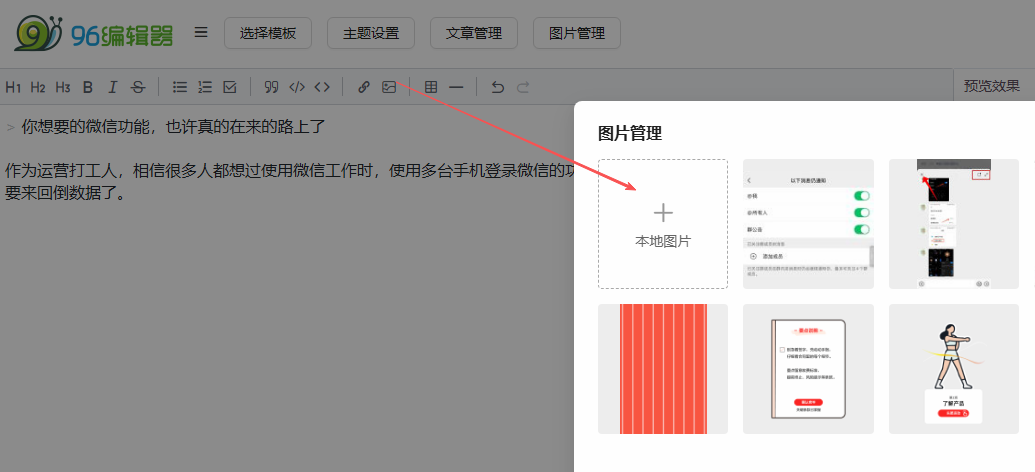Insert a hyperlink
Viewport: 1035px width, 472px height.
click(x=364, y=87)
